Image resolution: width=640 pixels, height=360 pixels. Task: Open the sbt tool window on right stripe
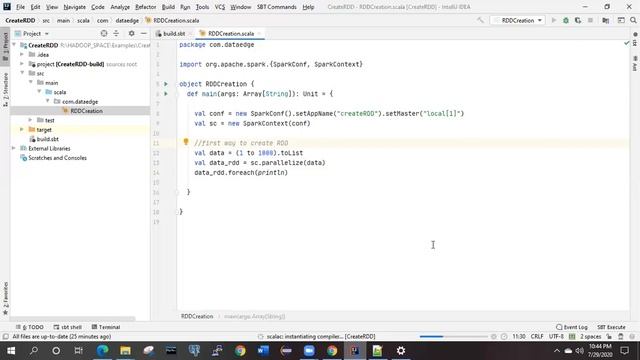point(635,40)
